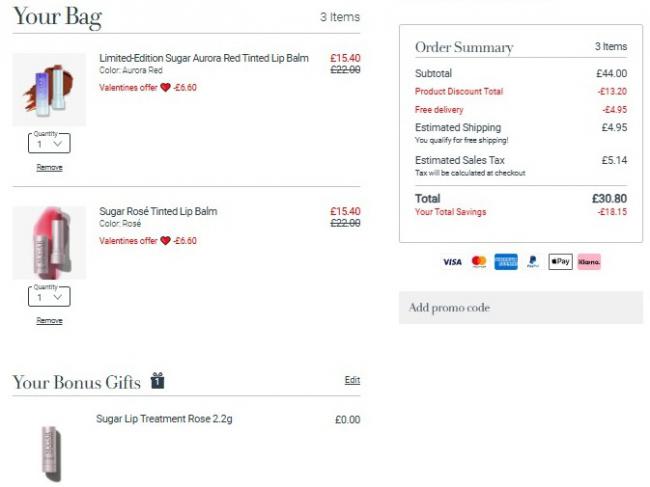650x487 pixels.
Task: Click the Visa payment icon
Action: pyautogui.click(x=452, y=262)
